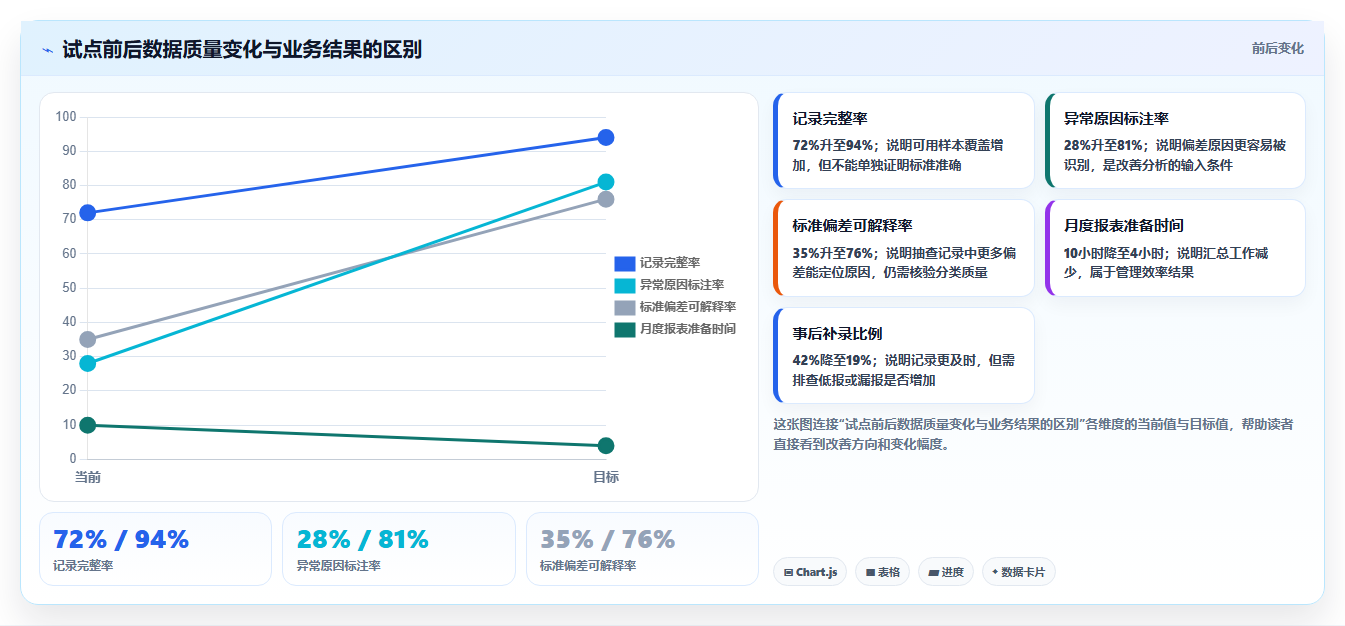Image resolution: width=1345 pixels, height=626 pixels.
Task: Click the 28% / 81% stat card
Action: (x=399, y=549)
